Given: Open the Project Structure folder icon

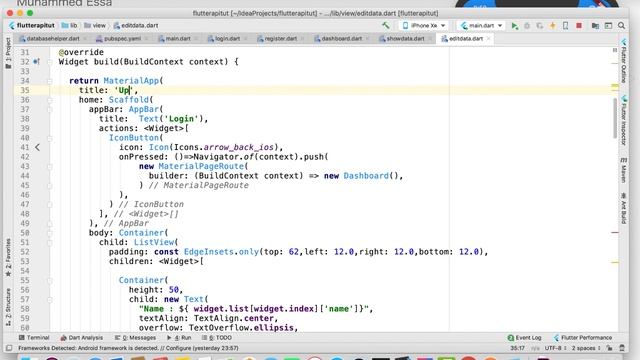Looking at the screenshot, I should click(595, 26).
